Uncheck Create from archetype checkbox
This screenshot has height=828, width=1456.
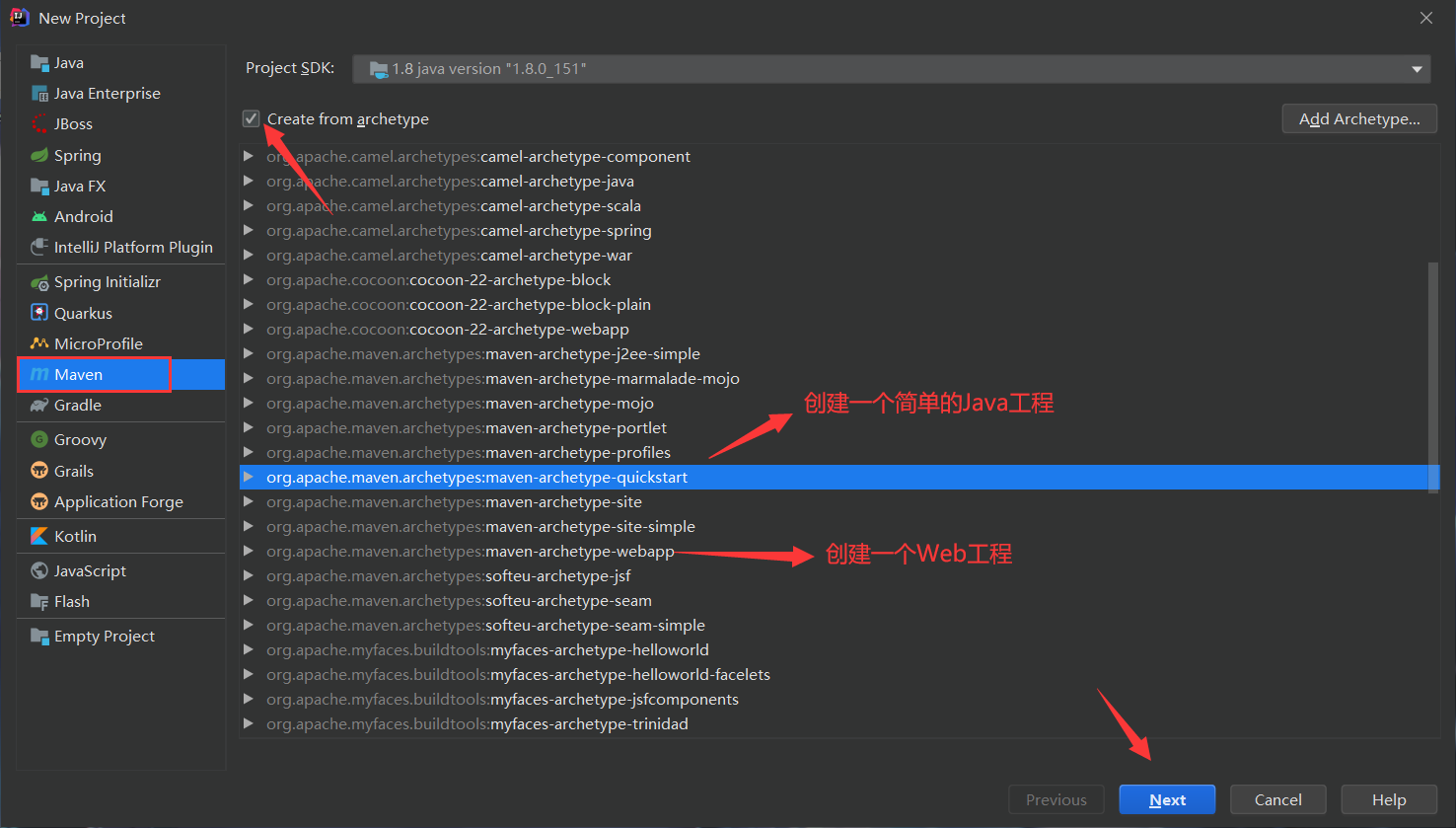(252, 118)
